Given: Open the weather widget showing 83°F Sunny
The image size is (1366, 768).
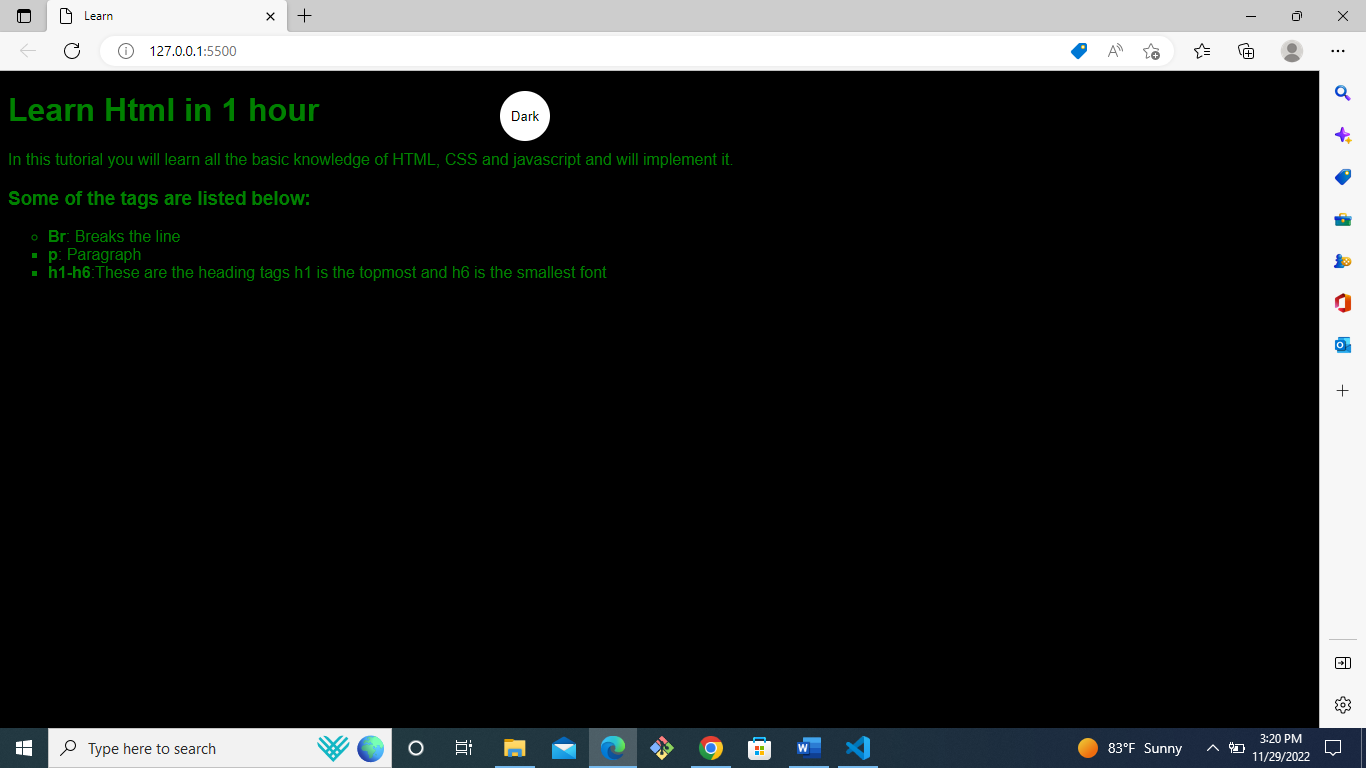Looking at the screenshot, I should point(1130,748).
